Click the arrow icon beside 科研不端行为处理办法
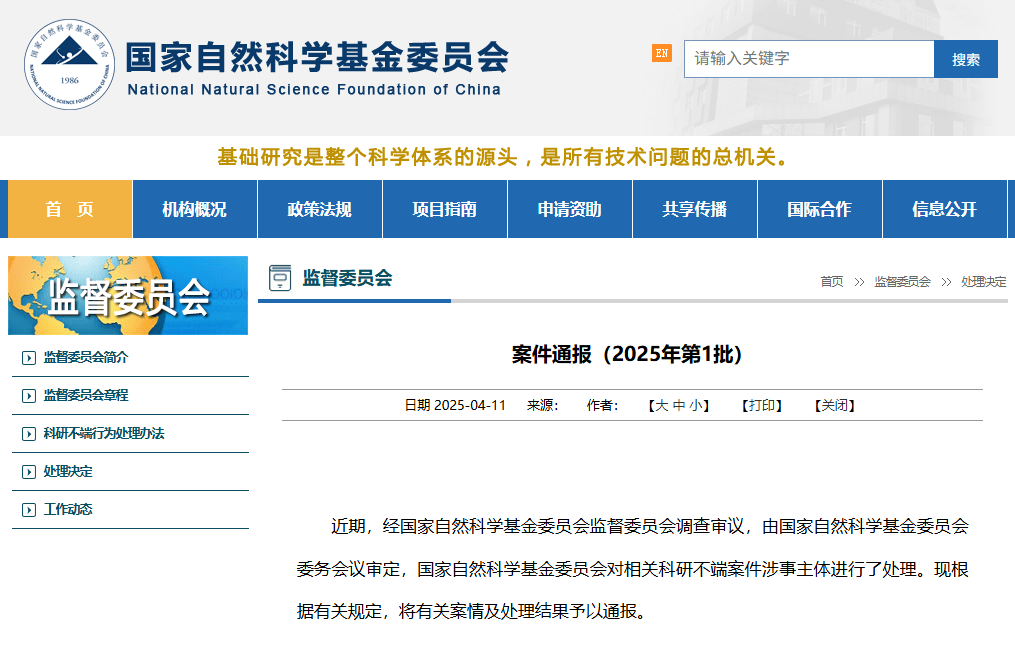Image resolution: width=1015 pixels, height=652 pixels. pyautogui.click(x=28, y=434)
